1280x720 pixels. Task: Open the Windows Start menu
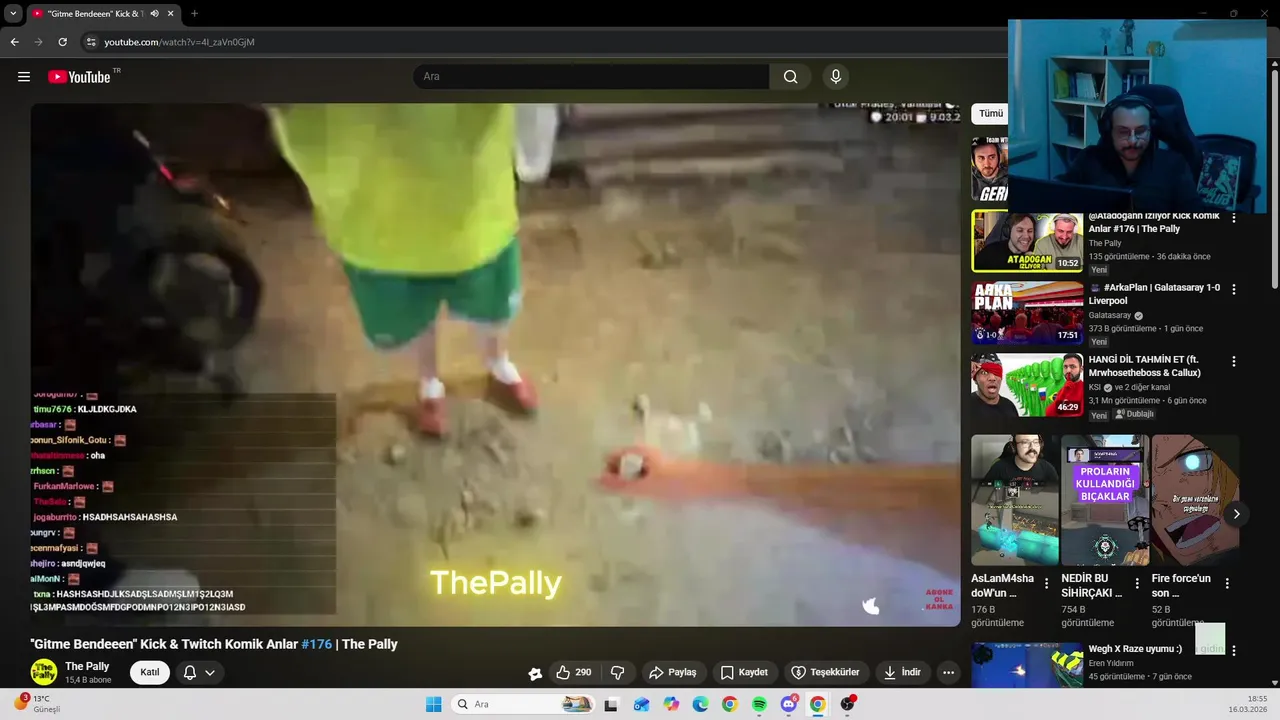[x=433, y=704]
